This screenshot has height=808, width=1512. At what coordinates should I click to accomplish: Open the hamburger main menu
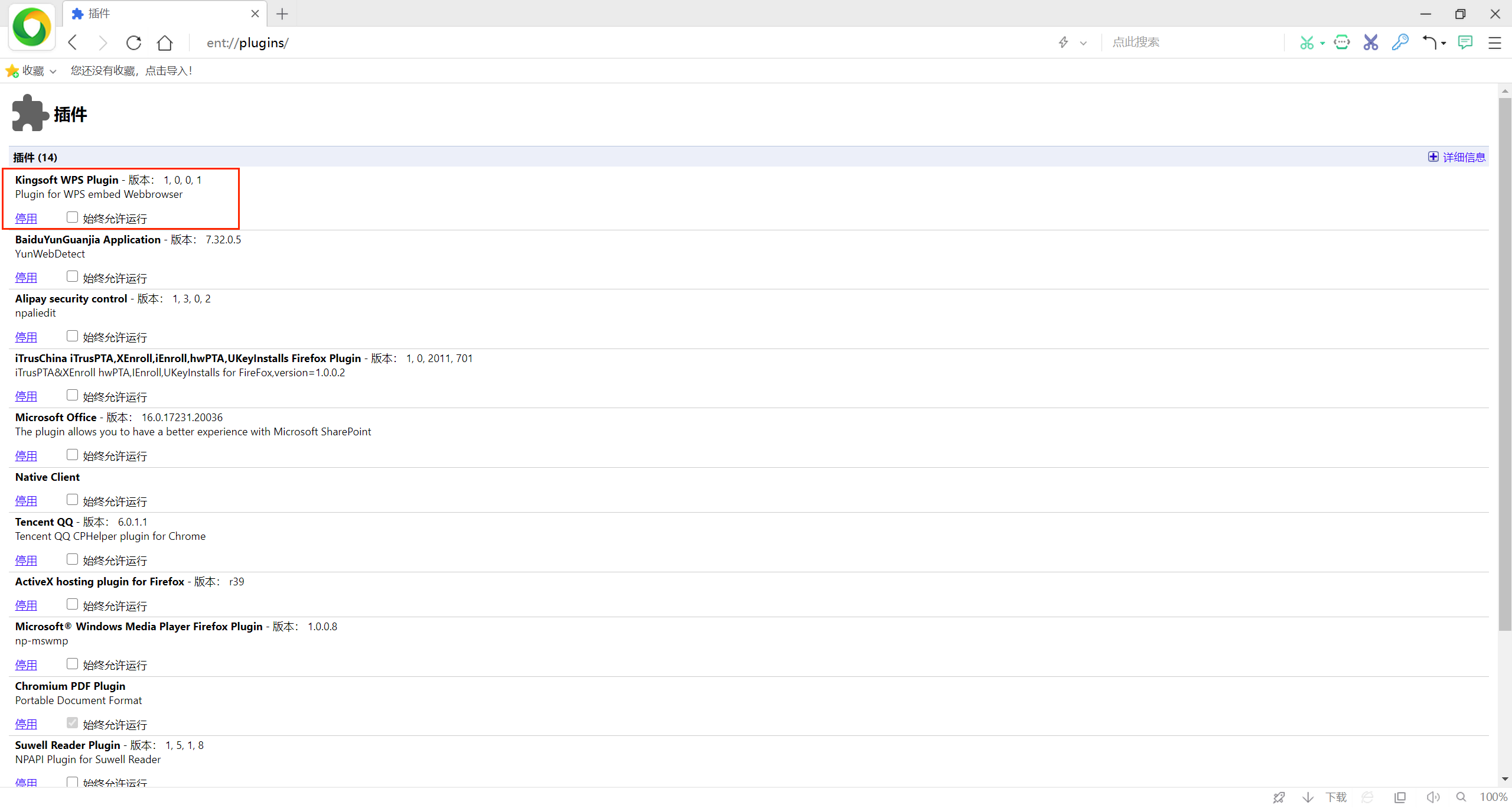coord(1495,43)
